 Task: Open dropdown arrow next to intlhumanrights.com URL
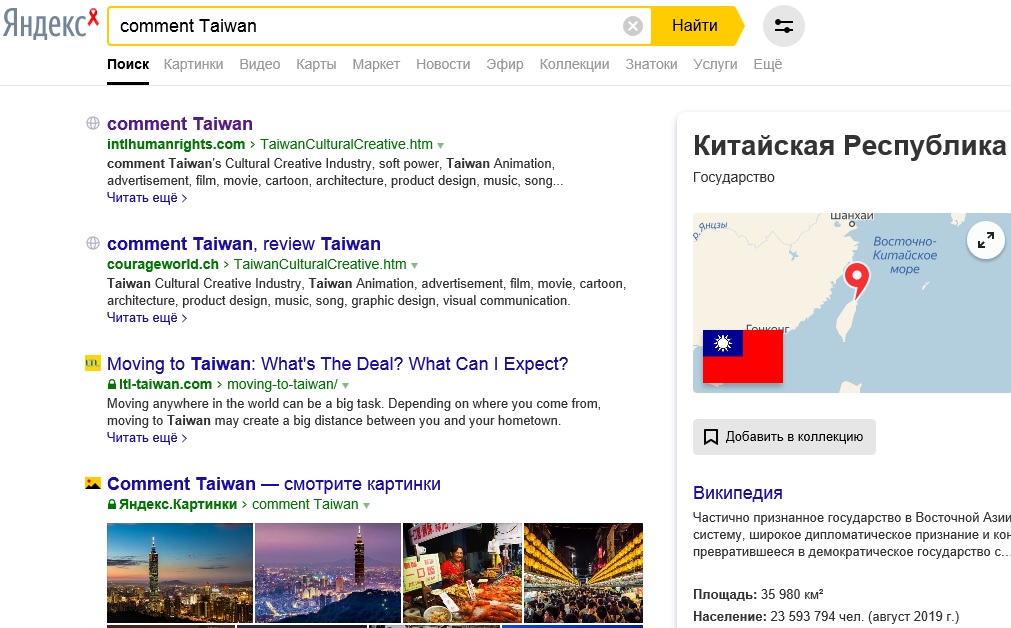(441, 145)
